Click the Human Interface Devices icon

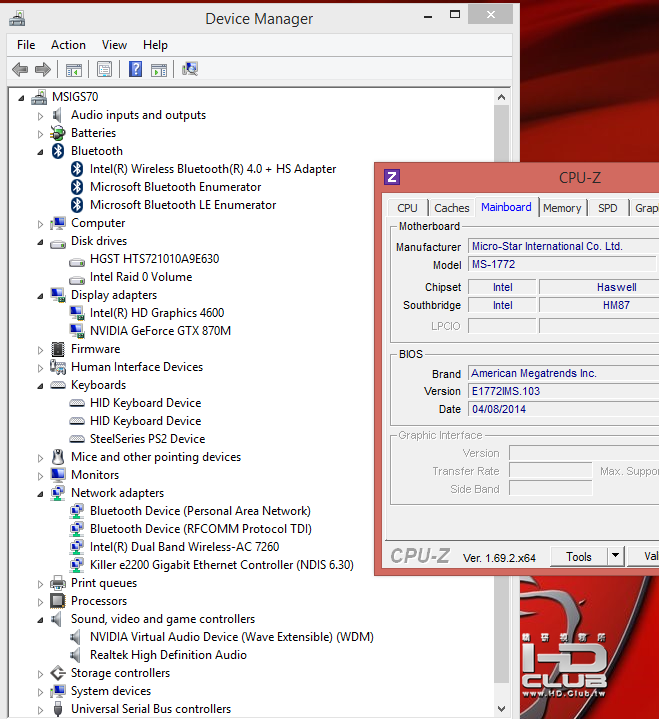tap(58, 367)
